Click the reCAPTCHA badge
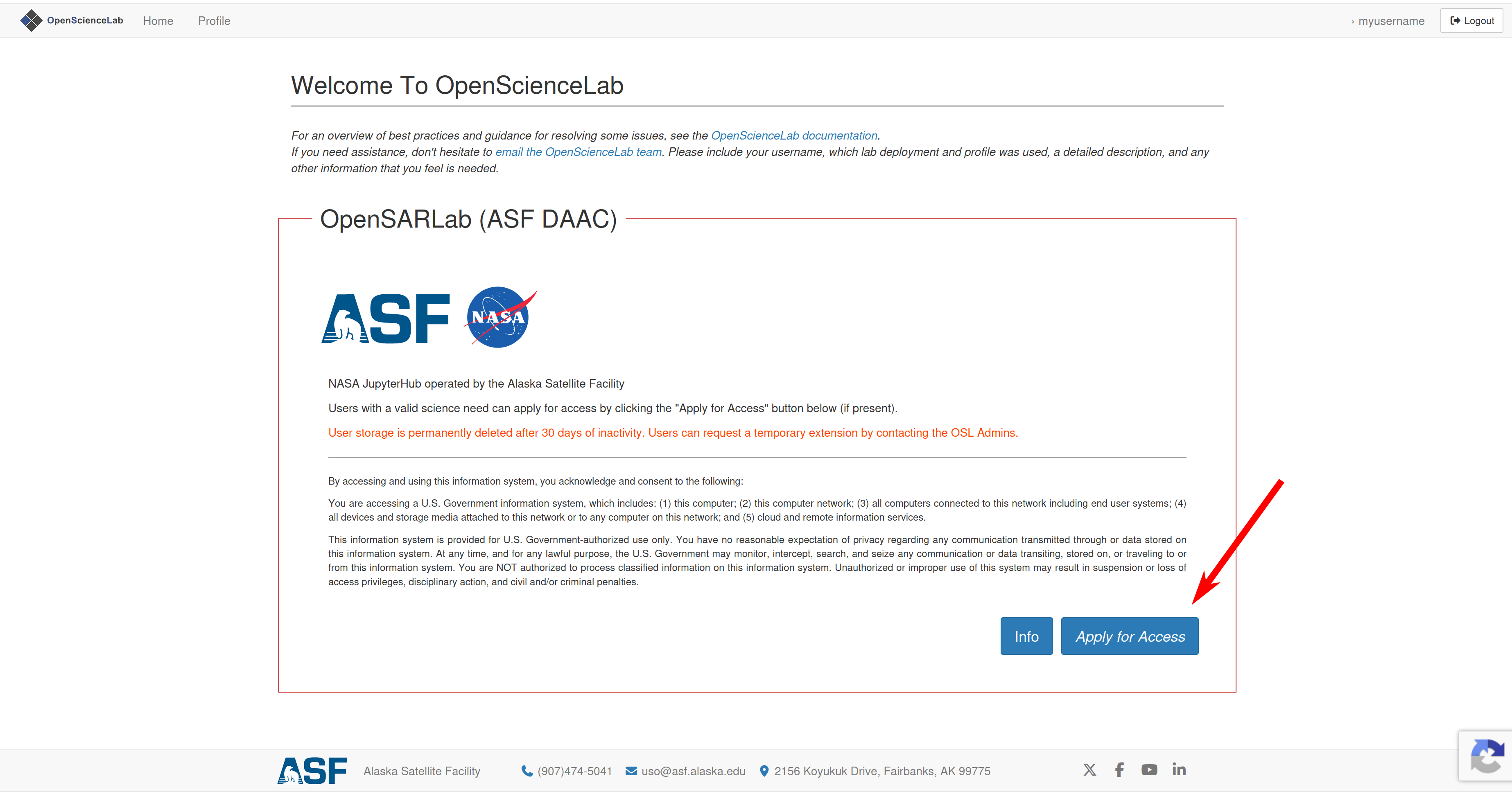The image size is (1512, 792). coord(1485,756)
